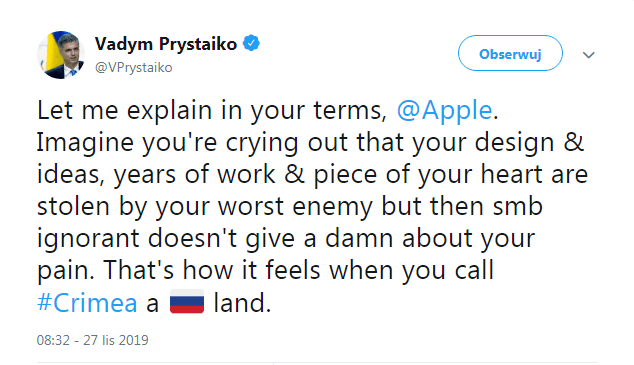Click the word "enemy" in the tweet
Screen dimensions: 634x365
click(332, 208)
